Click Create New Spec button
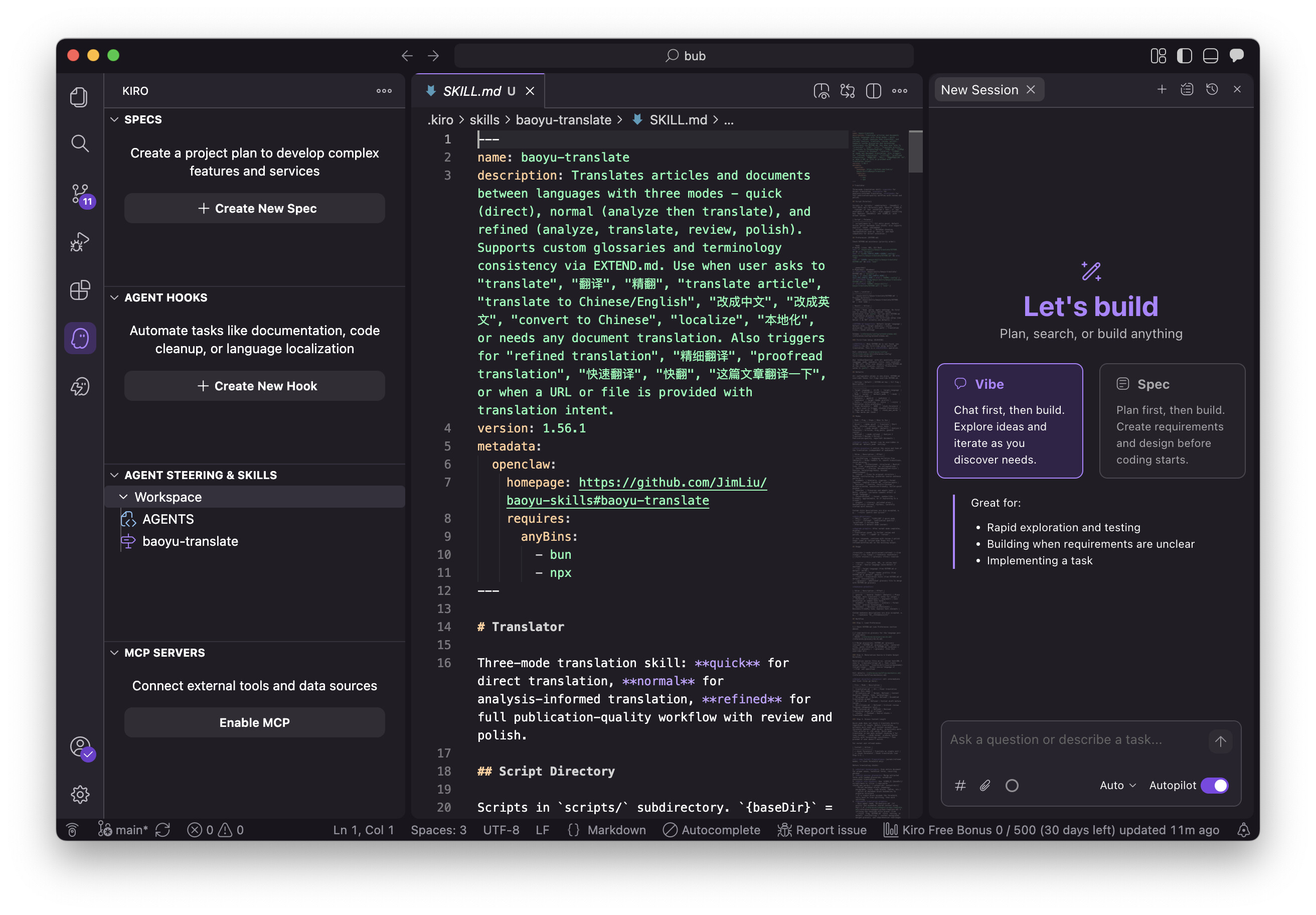The width and height of the screenshot is (1316, 915). [x=254, y=208]
